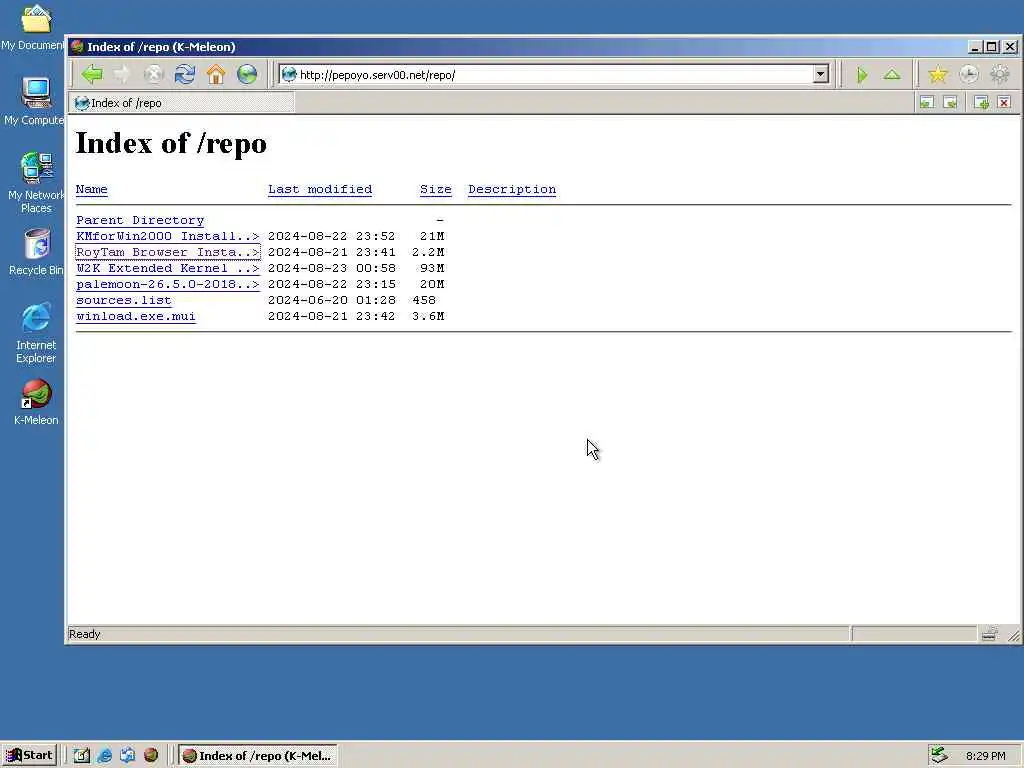This screenshot has height=768, width=1024.
Task: Click Show Desktop in quick launch
Action: pyautogui.click(x=81, y=756)
